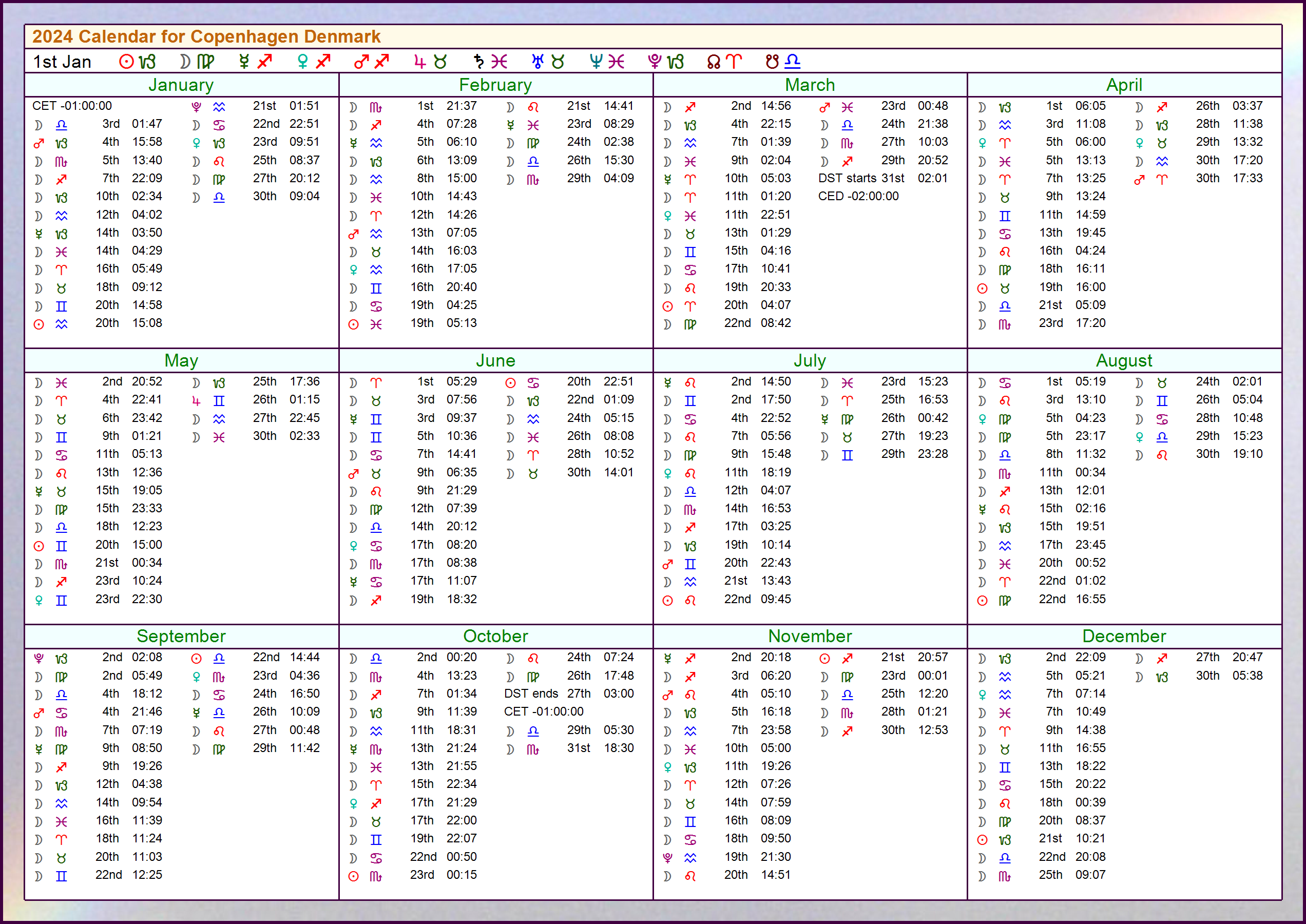Click time 09:45 on July 22nd
Image resolution: width=1306 pixels, height=924 pixels.
(776, 599)
